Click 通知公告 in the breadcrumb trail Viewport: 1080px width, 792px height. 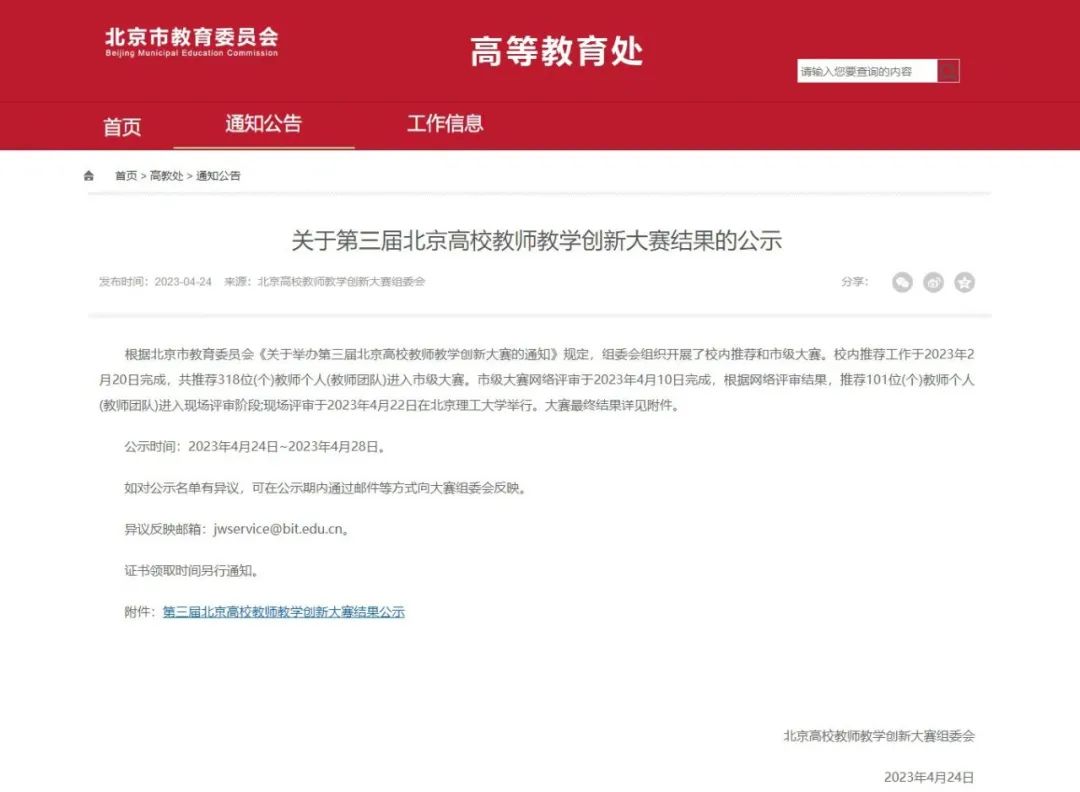coord(218,176)
